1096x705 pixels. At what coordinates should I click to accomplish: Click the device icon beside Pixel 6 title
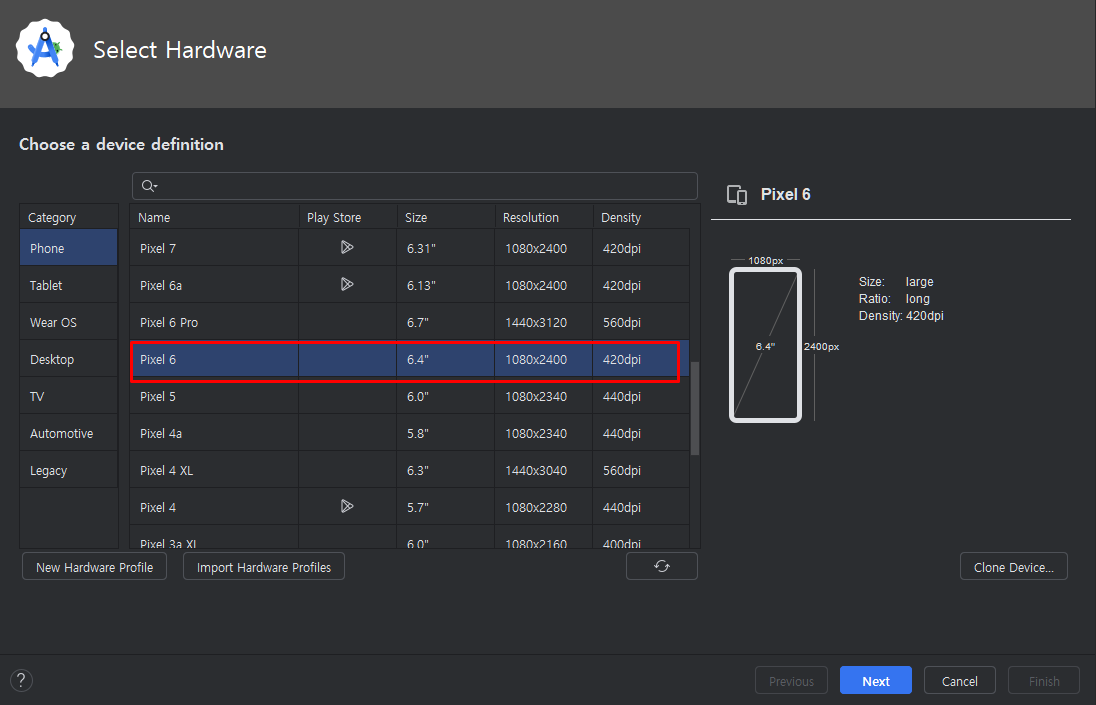[737, 195]
